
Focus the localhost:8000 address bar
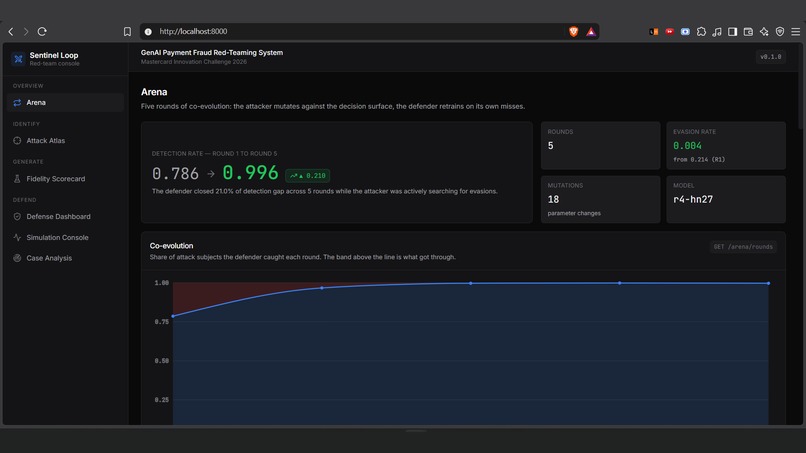355,31
